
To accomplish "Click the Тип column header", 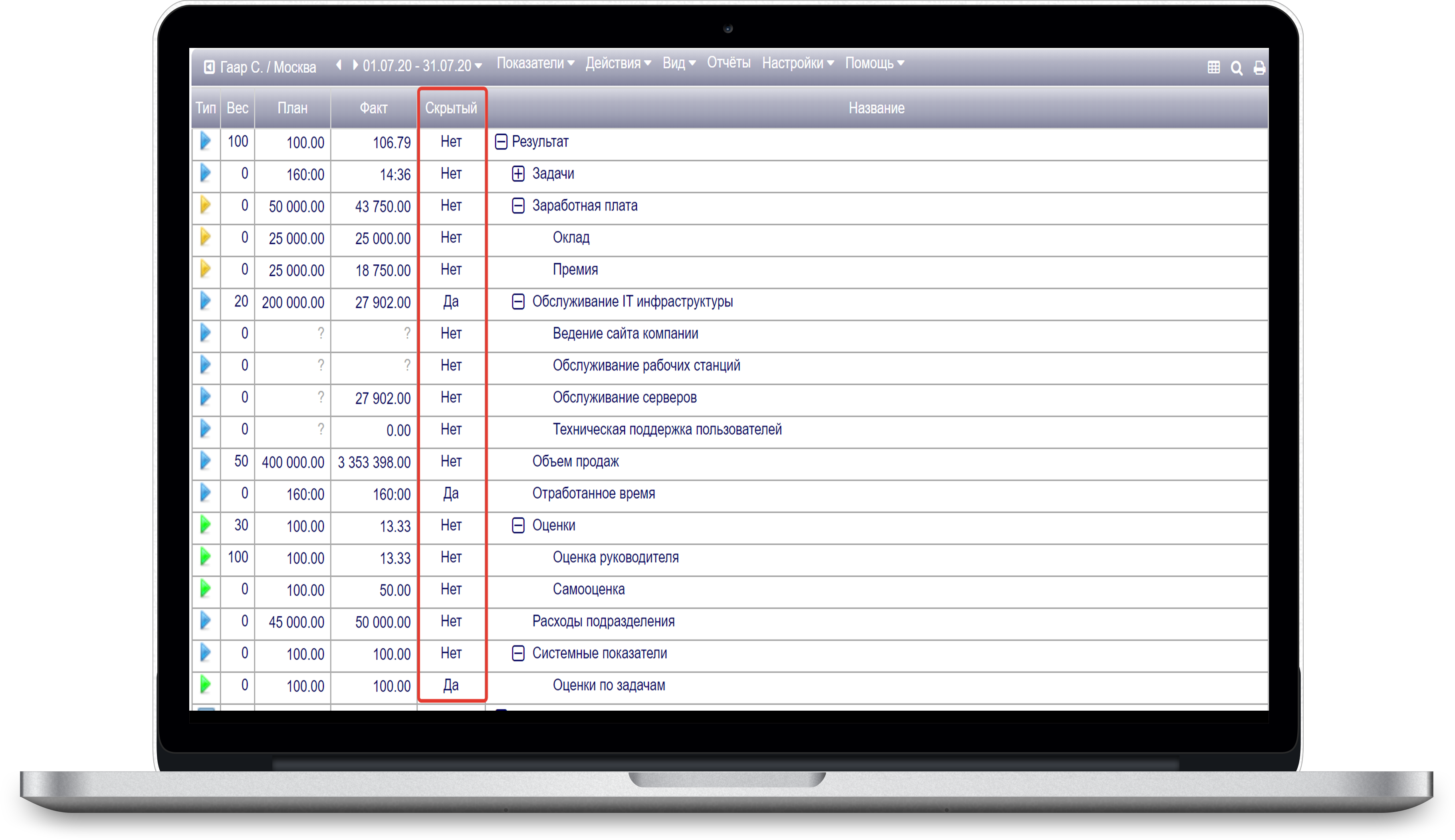I will click(205, 108).
